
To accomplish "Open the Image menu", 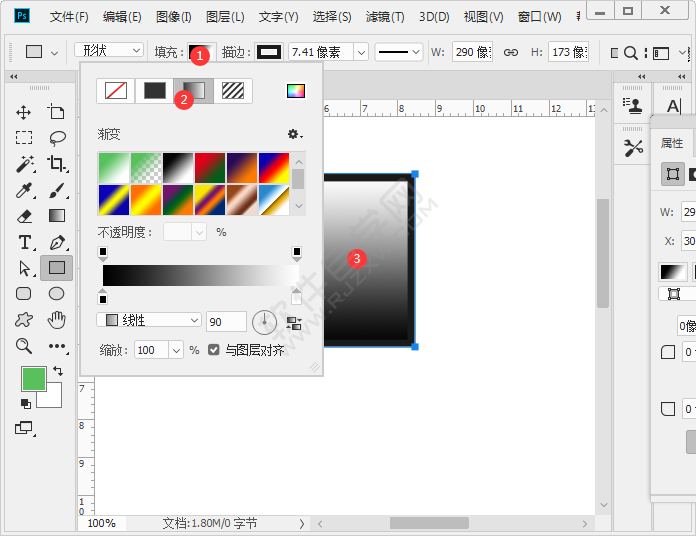I will [174, 17].
